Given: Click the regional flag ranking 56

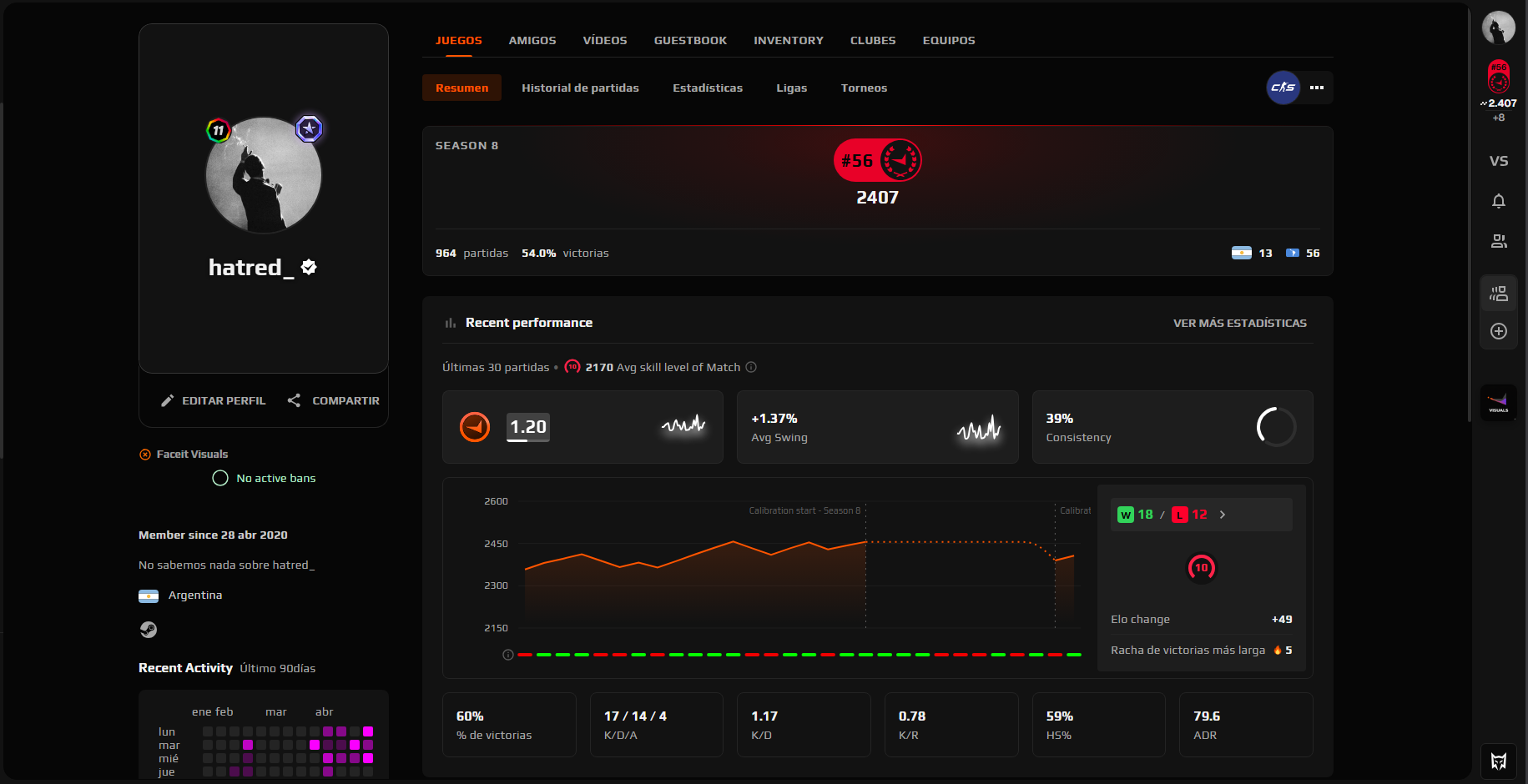Looking at the screenshot, I should point(1292,253).
